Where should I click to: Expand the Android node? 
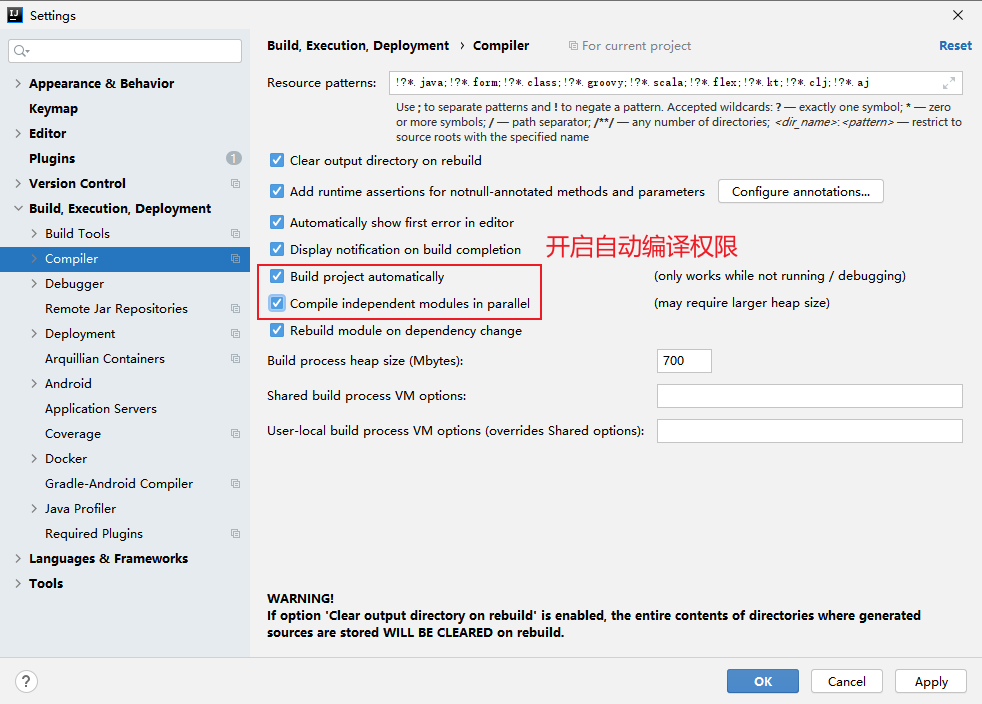click(x=34, y=383)
